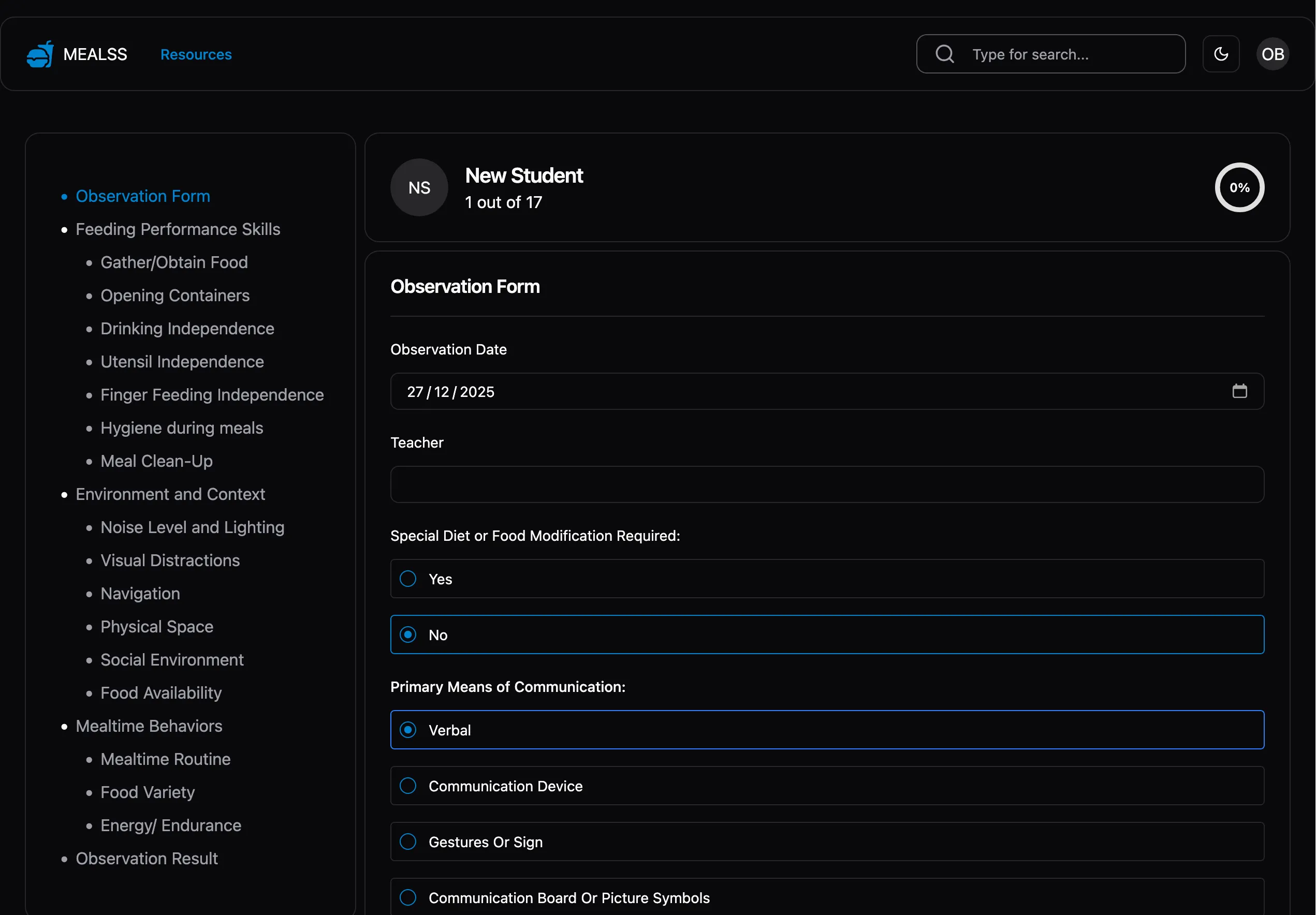This screenshot has width=1316, height=915.
Task: Open Environment and Context in sidebar
Action: (x=170, y=494)
